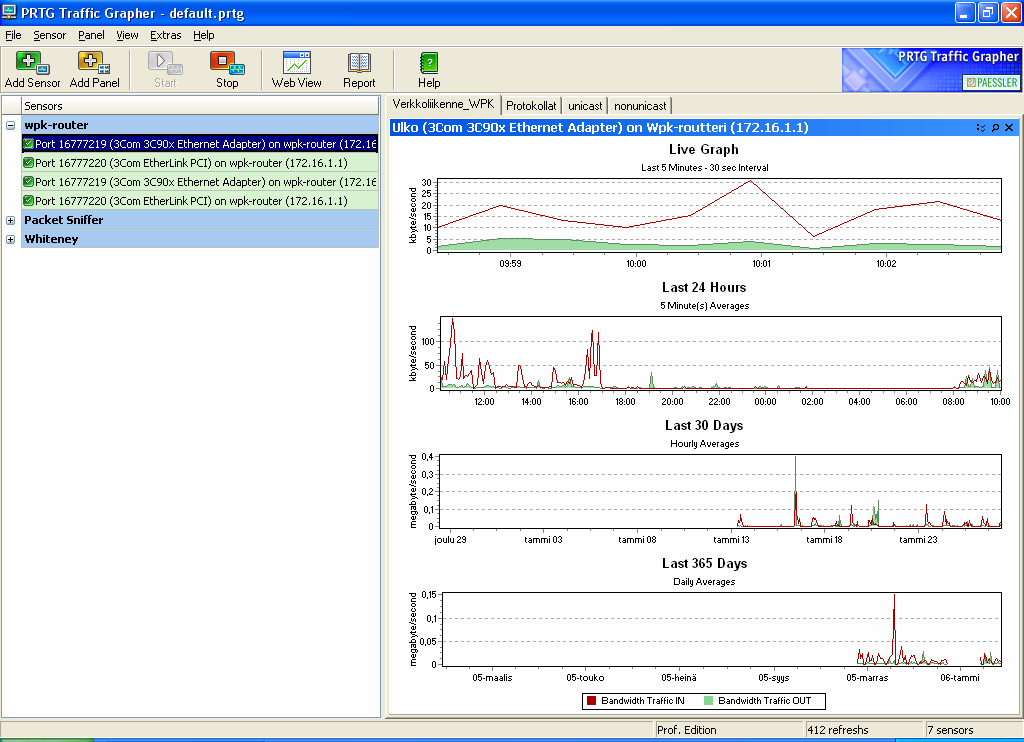Image resolution: width=1024 pixels, height=742 pixels.
Task: Click the "Daily Averages" subtitle
Action: [705, 582]
